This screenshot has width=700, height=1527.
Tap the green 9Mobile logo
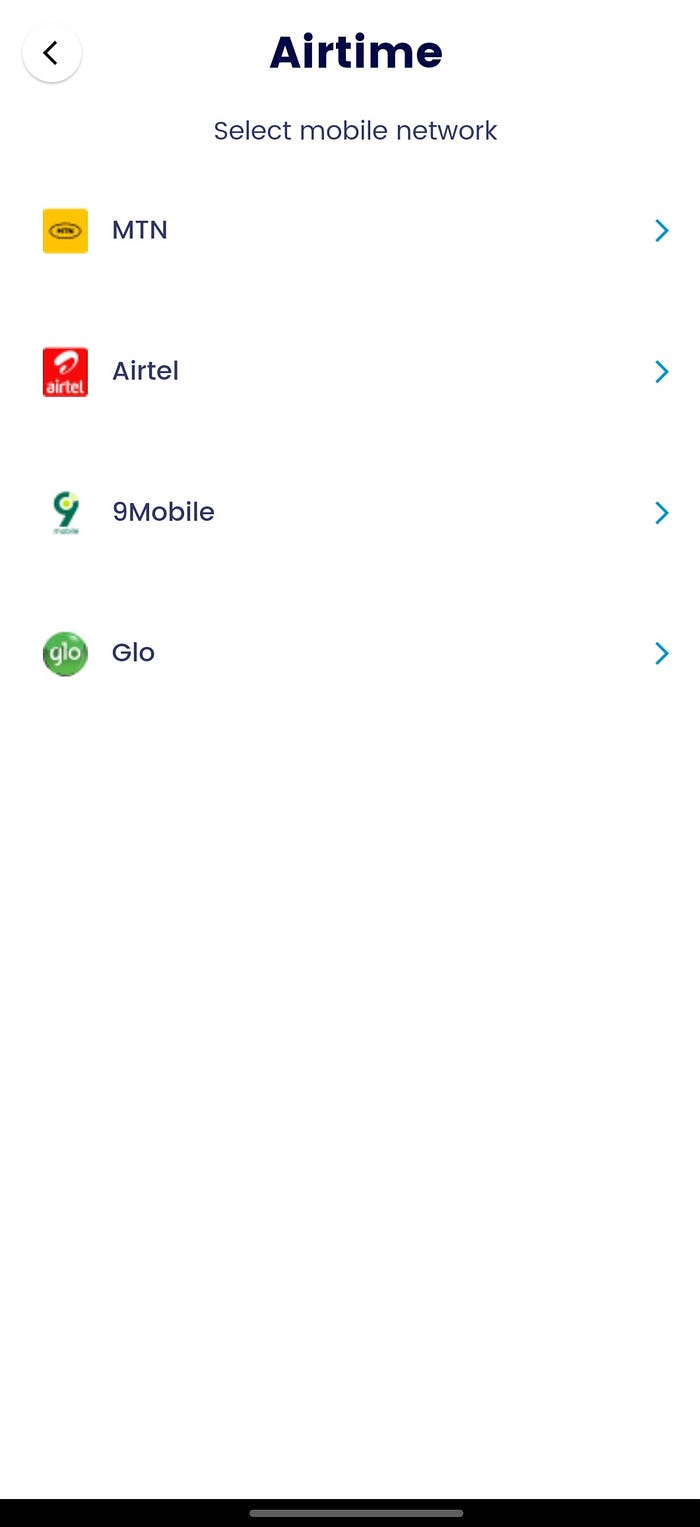[65, 513]
